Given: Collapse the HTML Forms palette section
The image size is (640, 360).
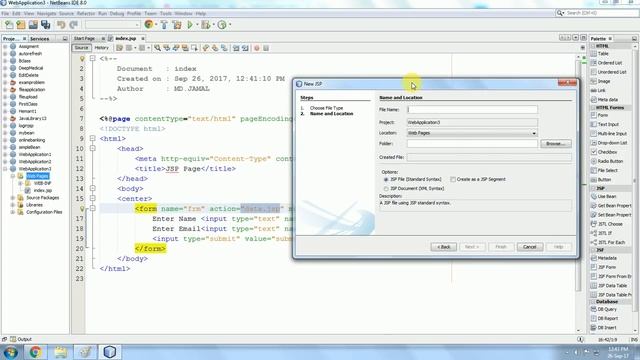Looking at the screenshot, I should coord(592,107).
